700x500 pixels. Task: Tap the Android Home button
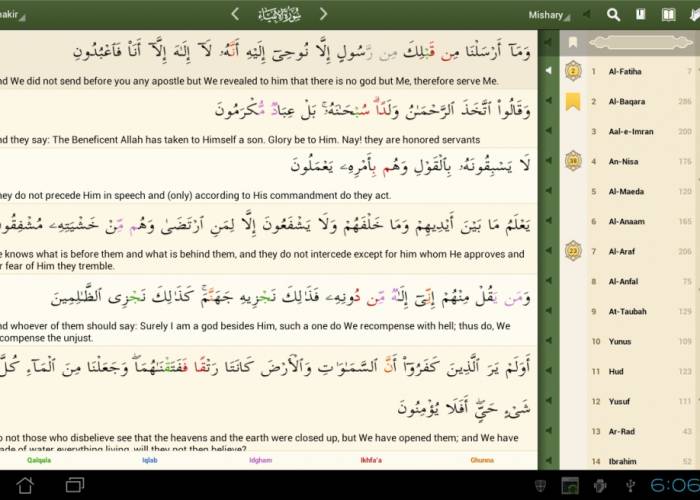(25, 485)
